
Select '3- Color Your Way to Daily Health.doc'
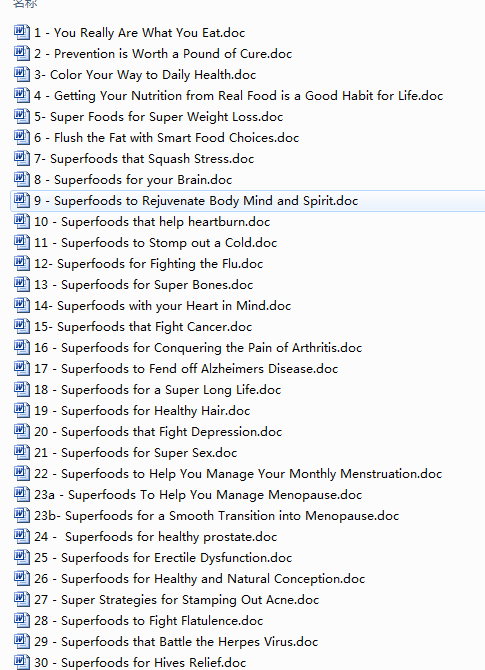coord(145,75)
